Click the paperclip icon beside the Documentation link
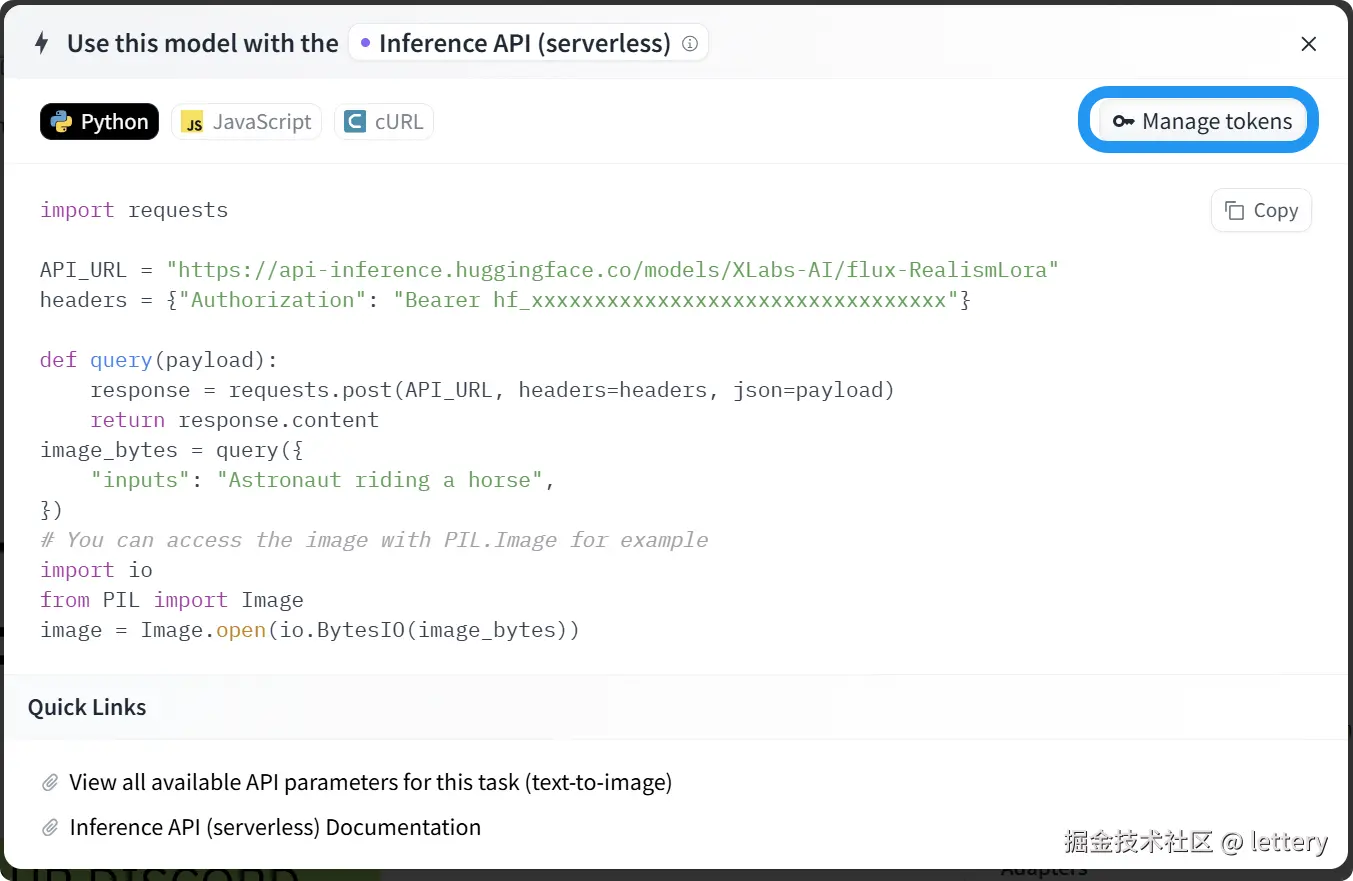 pyautogui.click(x=49, y=828)
